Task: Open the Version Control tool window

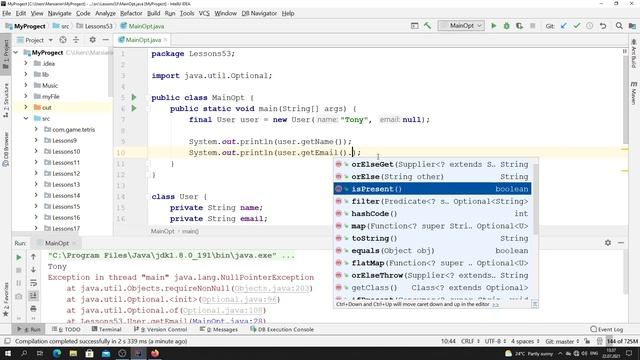Action: pyautogui.click(x=160, y=329)
